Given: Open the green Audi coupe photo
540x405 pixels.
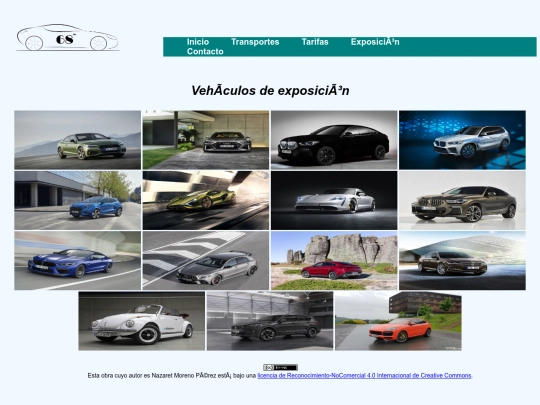Looking at the screenshot, I should (77, 140).
